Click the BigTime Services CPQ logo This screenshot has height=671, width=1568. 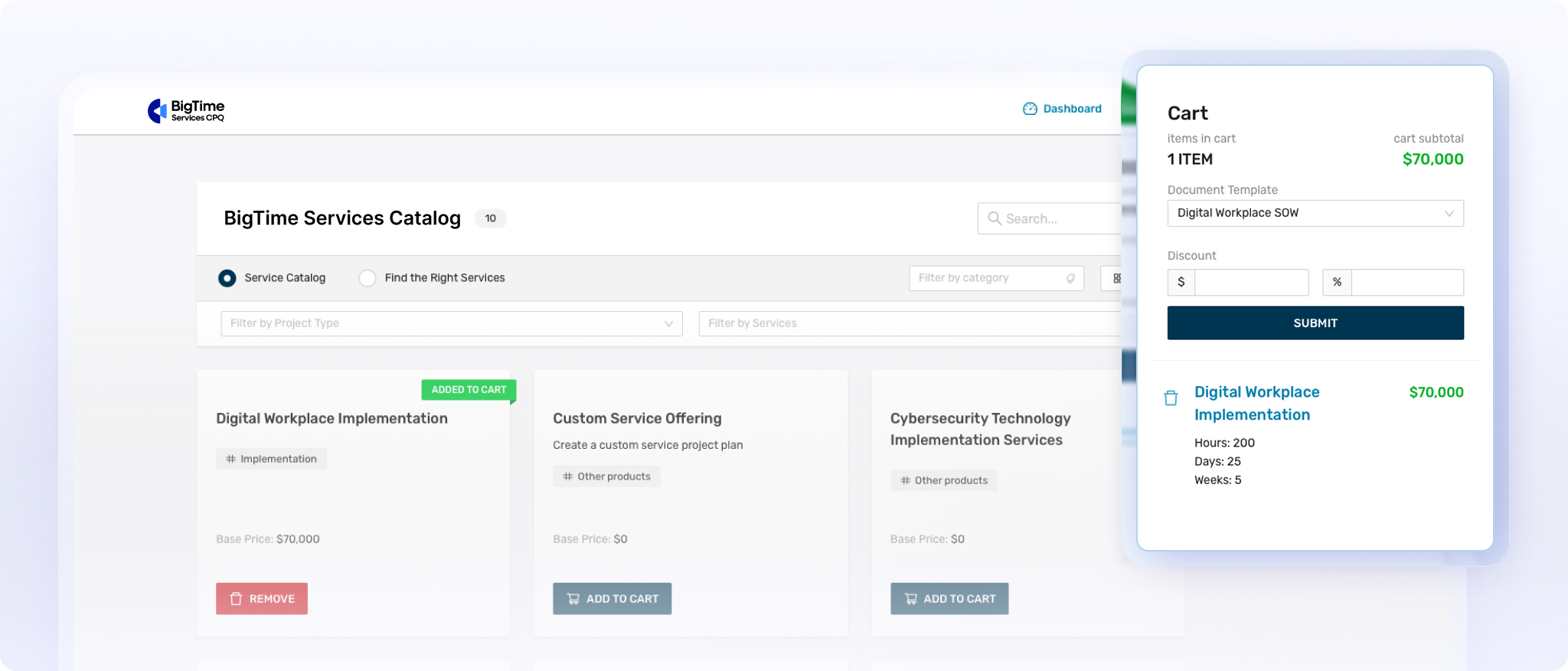tap(186, 111)
